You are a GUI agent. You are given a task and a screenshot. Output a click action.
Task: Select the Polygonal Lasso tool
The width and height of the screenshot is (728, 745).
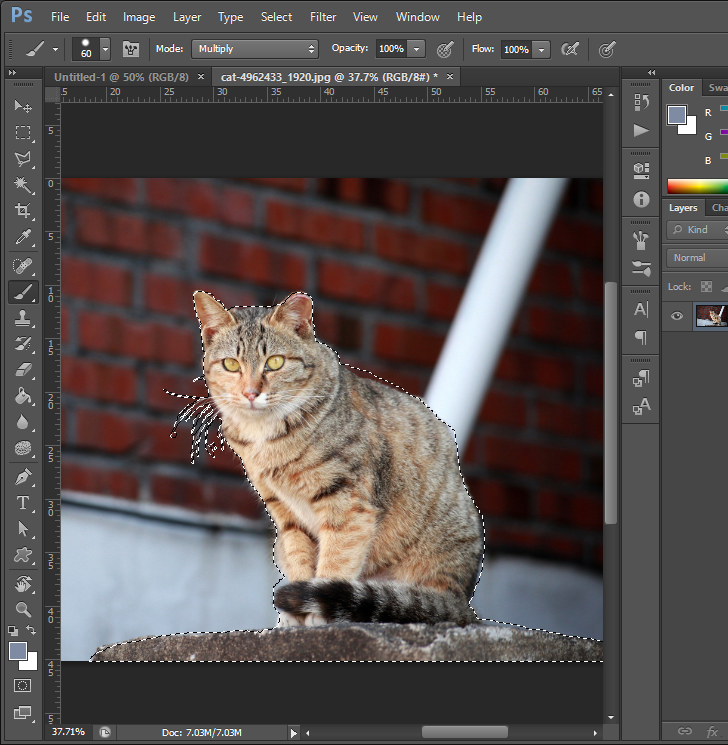23,159
